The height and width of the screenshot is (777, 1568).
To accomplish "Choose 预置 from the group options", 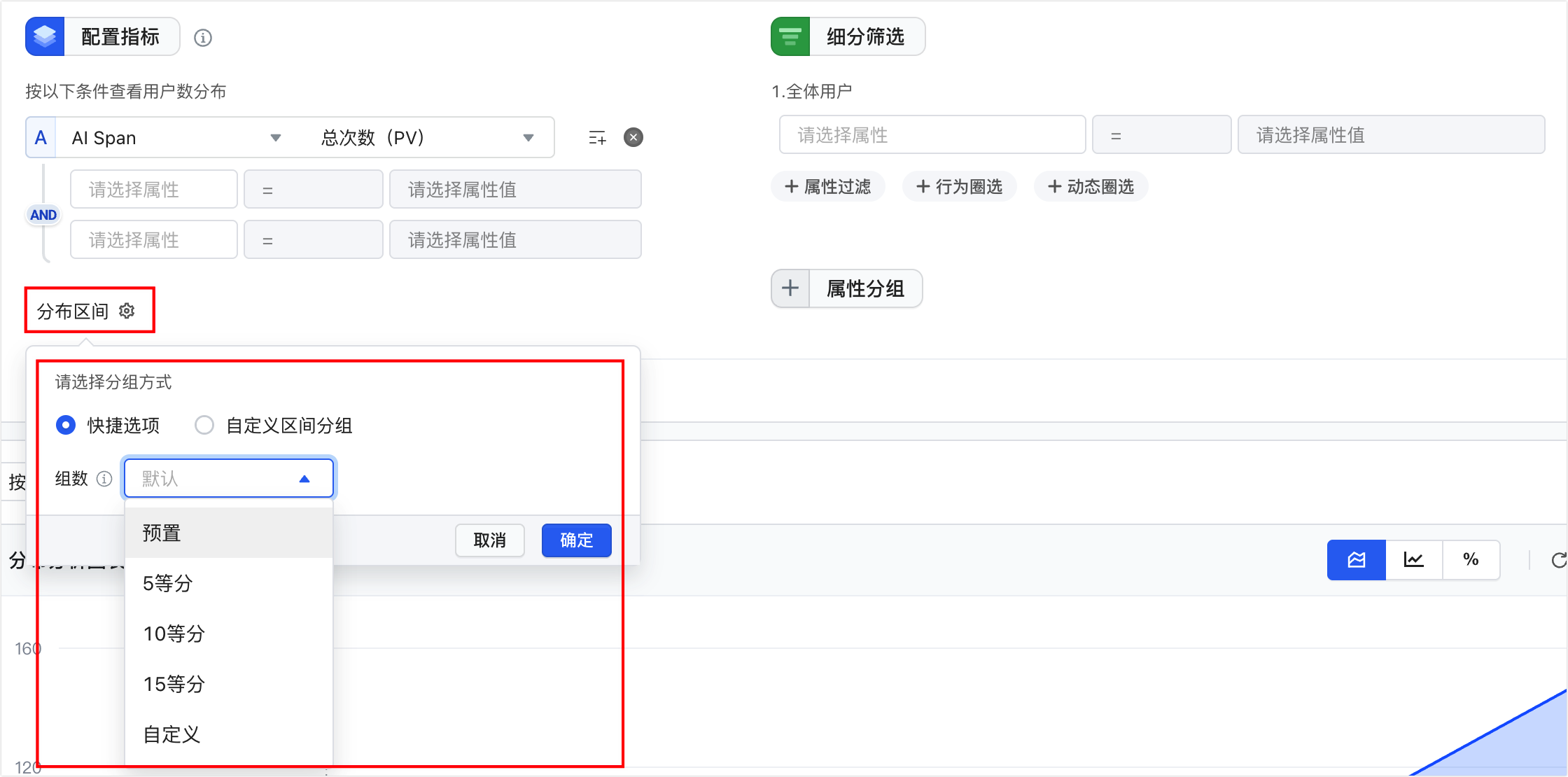I will (229, 533).
